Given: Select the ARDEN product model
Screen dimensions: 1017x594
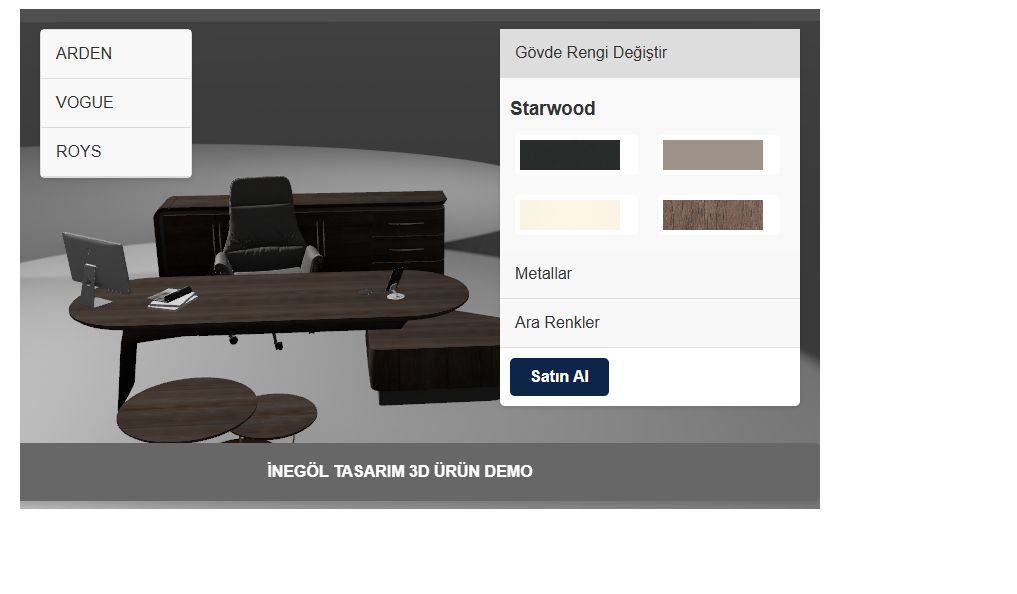Looking at the screenshot, I should 115,54.
